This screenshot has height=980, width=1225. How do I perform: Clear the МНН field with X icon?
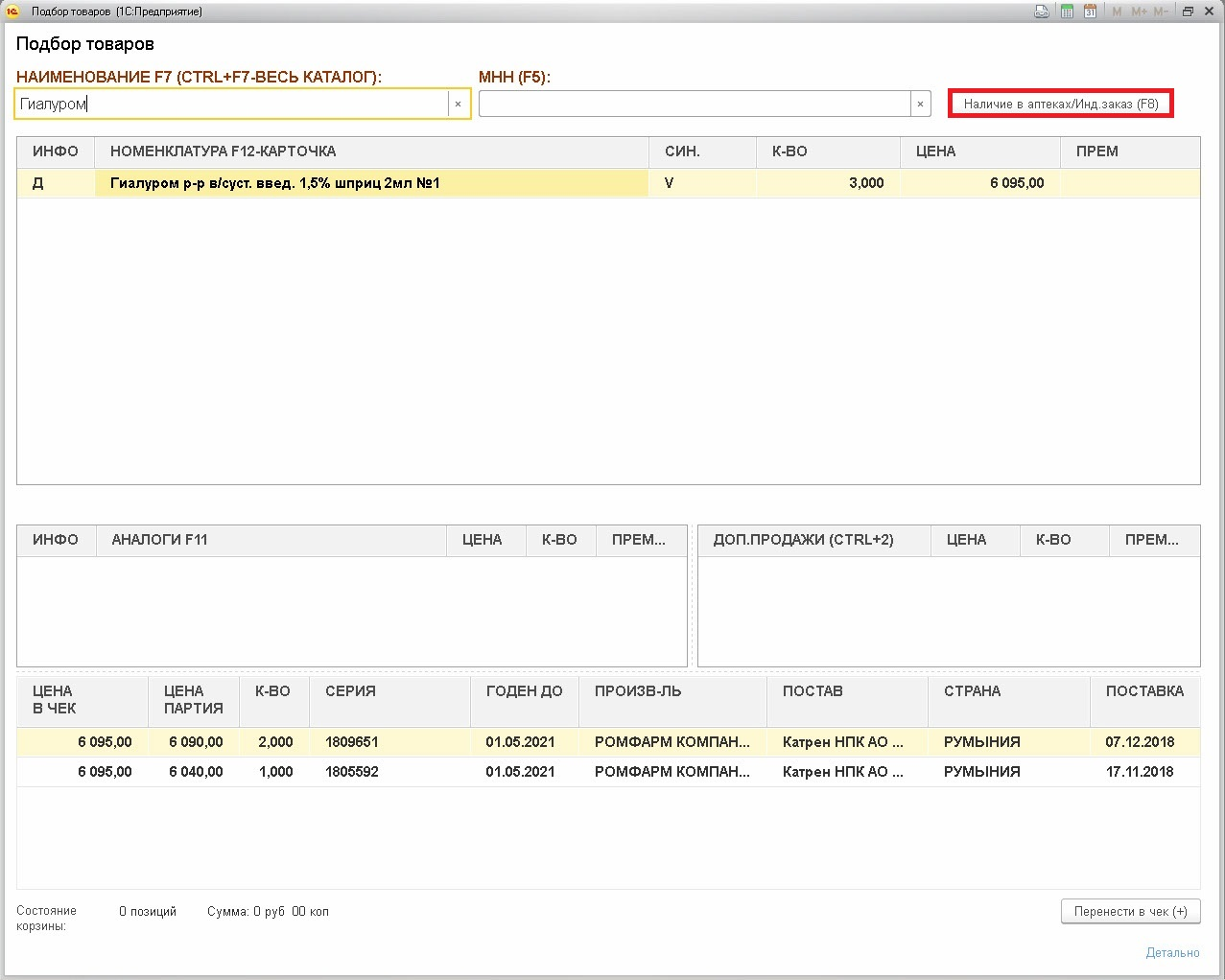pyautogui.click(x=920, y=105)
